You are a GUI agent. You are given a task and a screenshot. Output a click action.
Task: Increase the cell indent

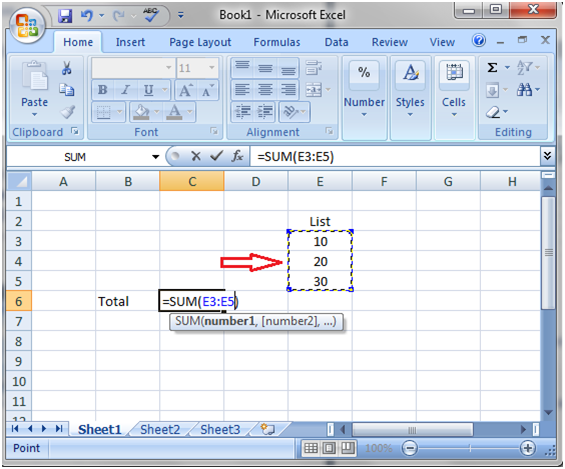pyautogui.click(x=265, y=112)
